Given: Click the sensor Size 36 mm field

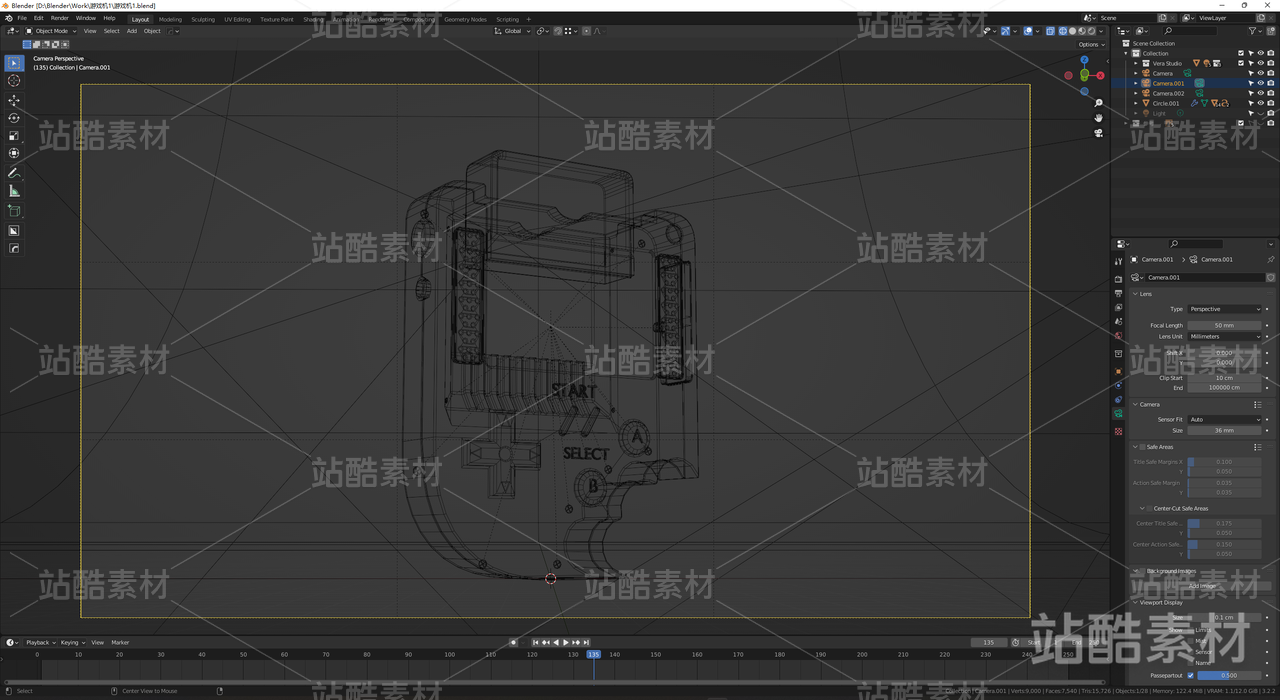Looking at the screenshot, I should pyautogui.click(x=1225, y=430).
